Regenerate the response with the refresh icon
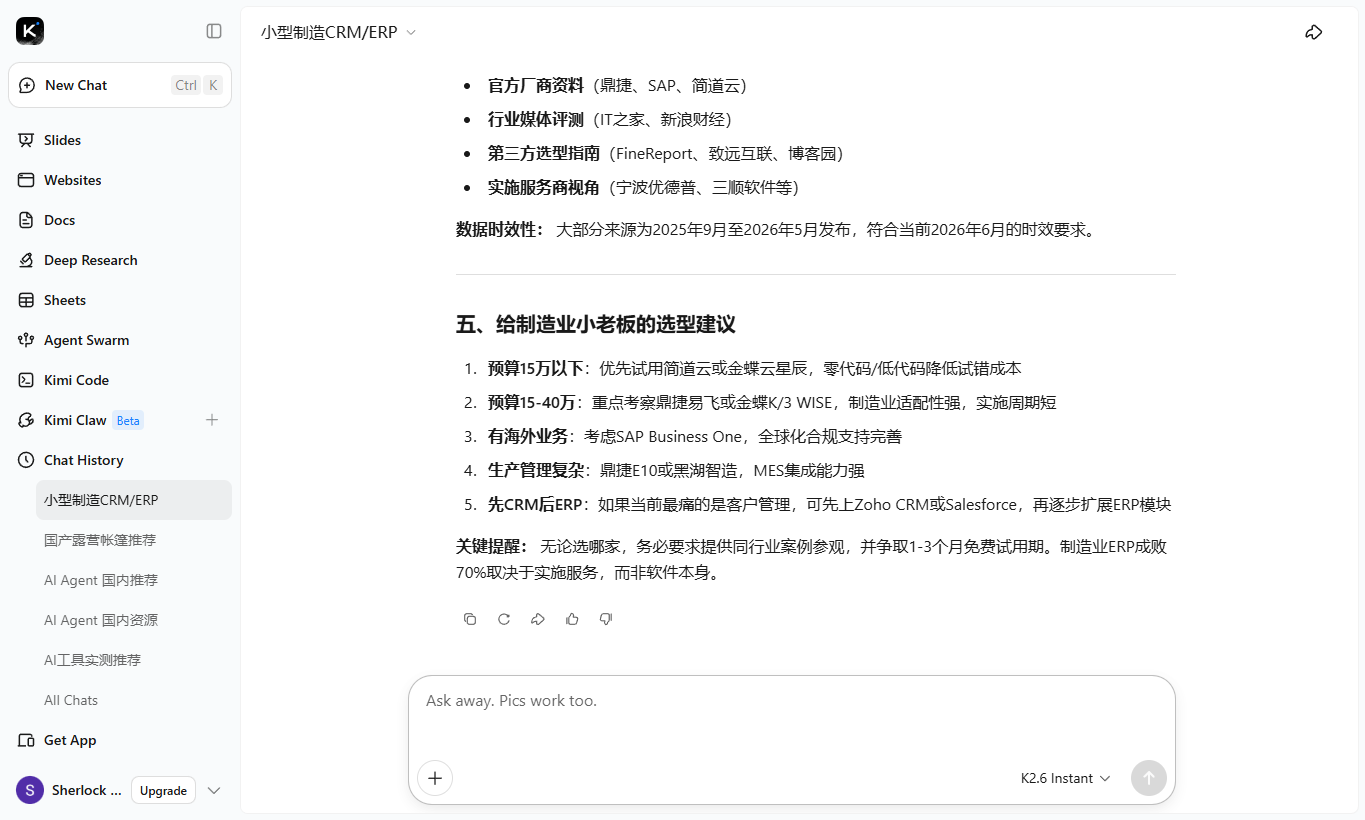Image resolution: width=1365 pixels, height=820 pixels. (x=504, y=619)
